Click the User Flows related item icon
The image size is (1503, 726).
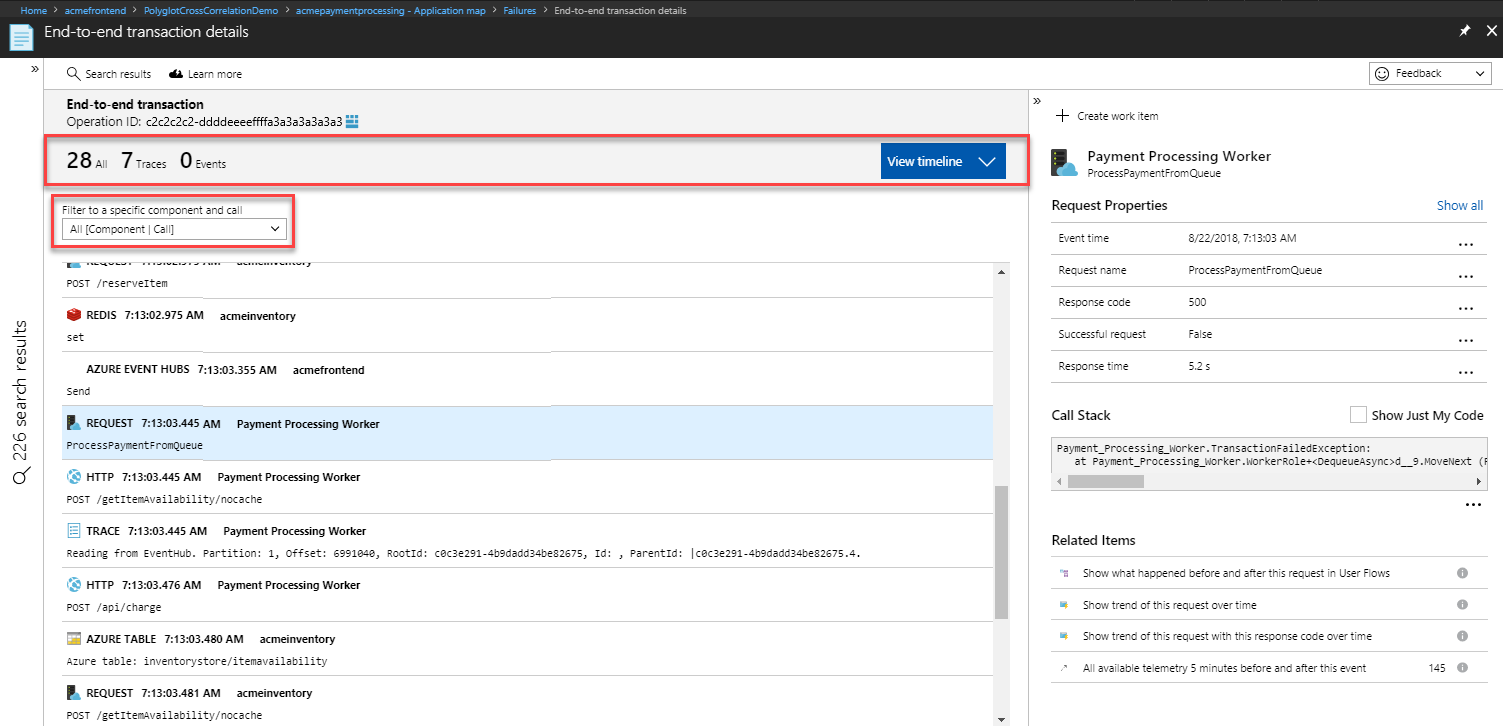[x=1064, y=573]
